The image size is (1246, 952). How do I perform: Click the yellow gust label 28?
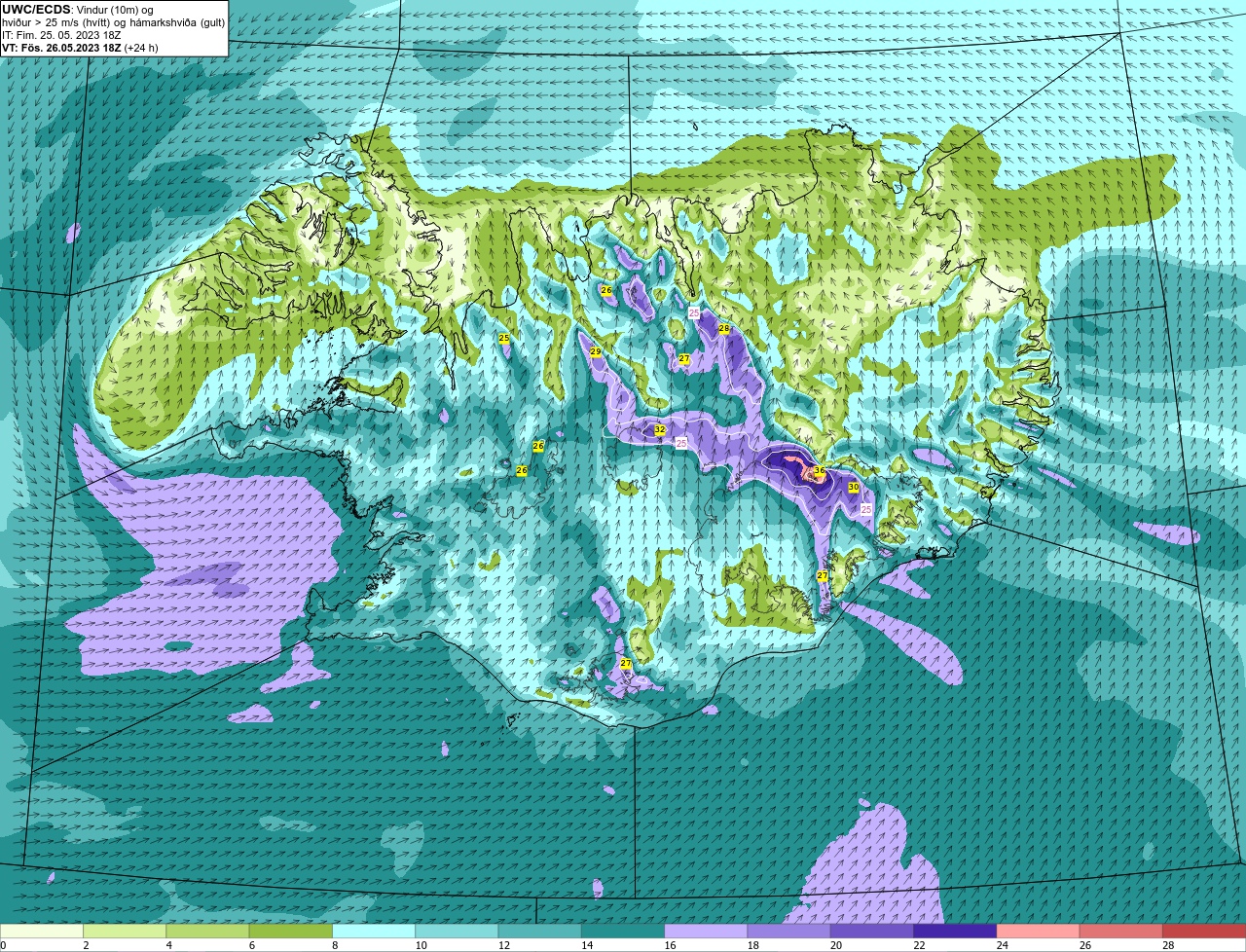(x=724, y=329)
